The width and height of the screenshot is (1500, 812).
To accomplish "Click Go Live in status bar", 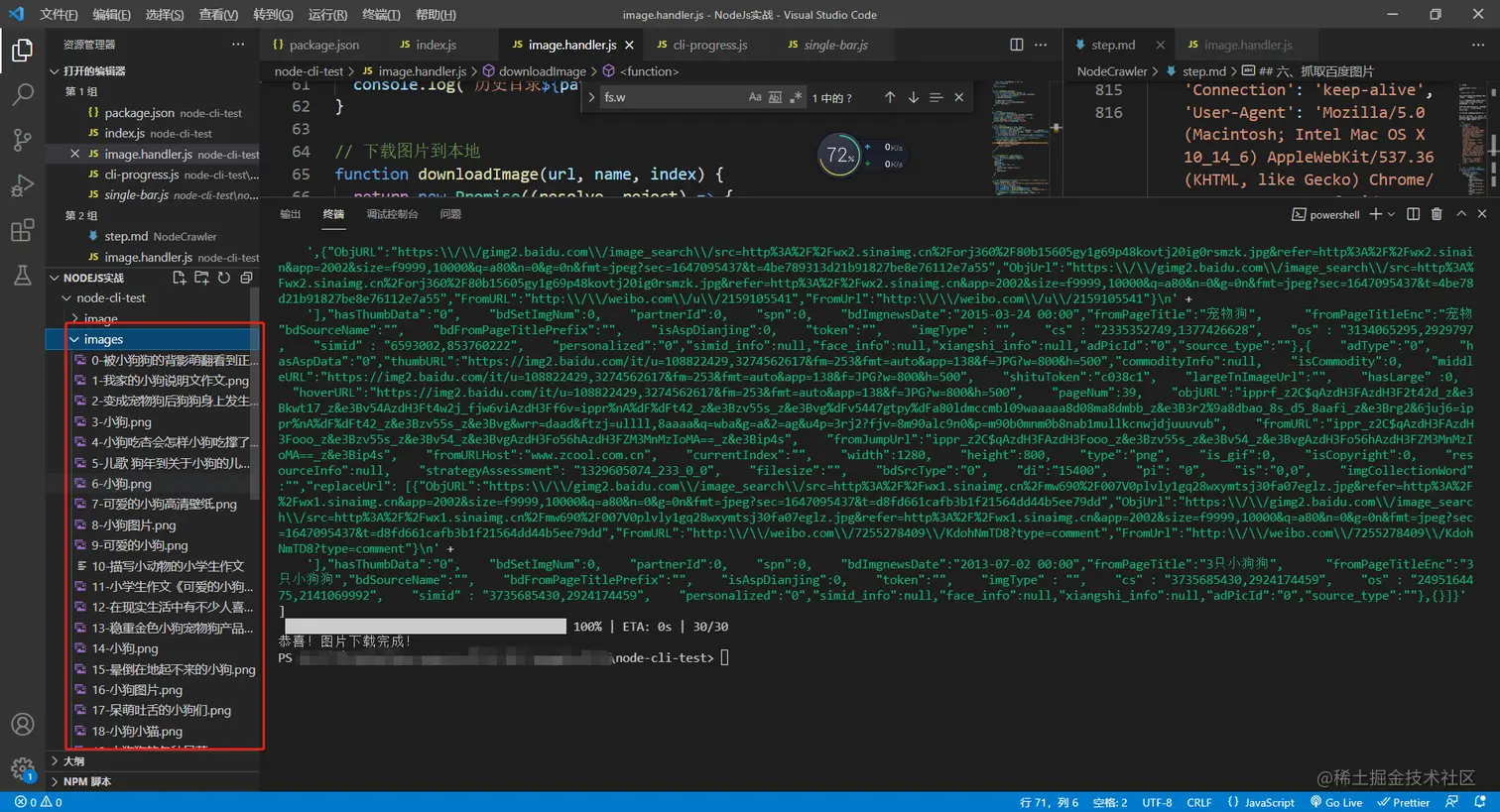I will click(1336, 802).
